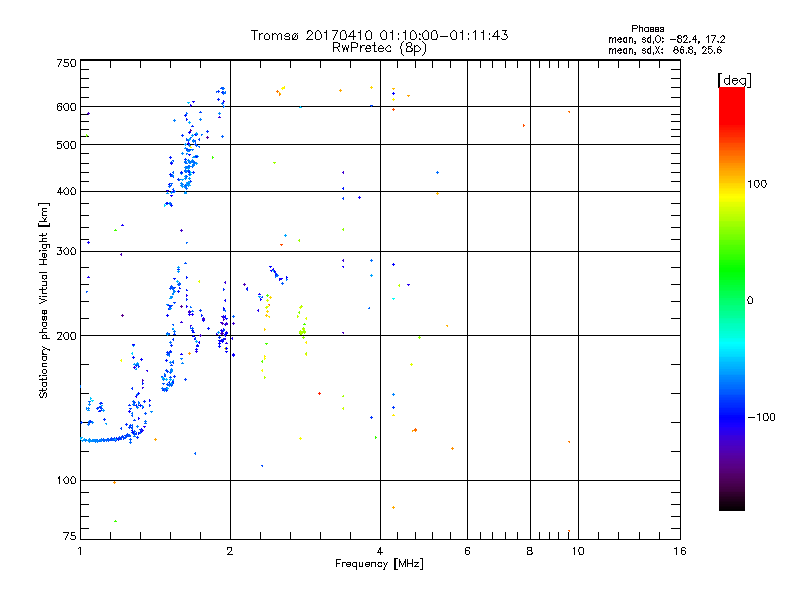Click the red data point near 3 MHz, 150 km
The width and height of the screenshot is (800, 600).
(x=319, y=393)
